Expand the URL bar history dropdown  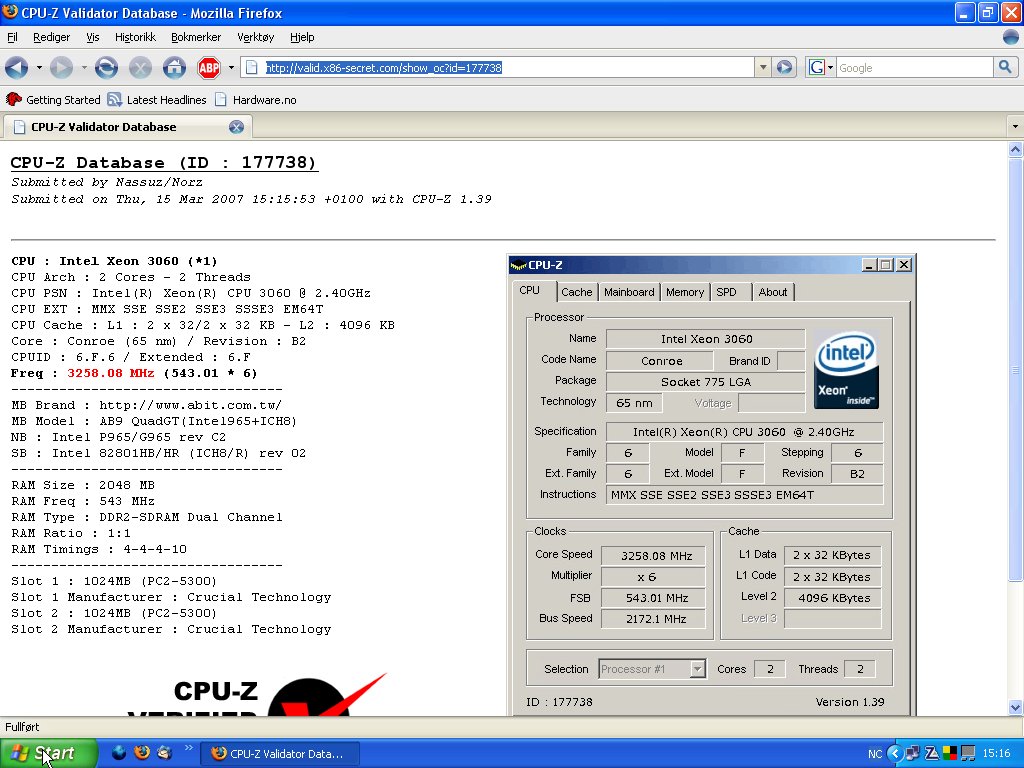pyautogui.click(x=763, y=67)
